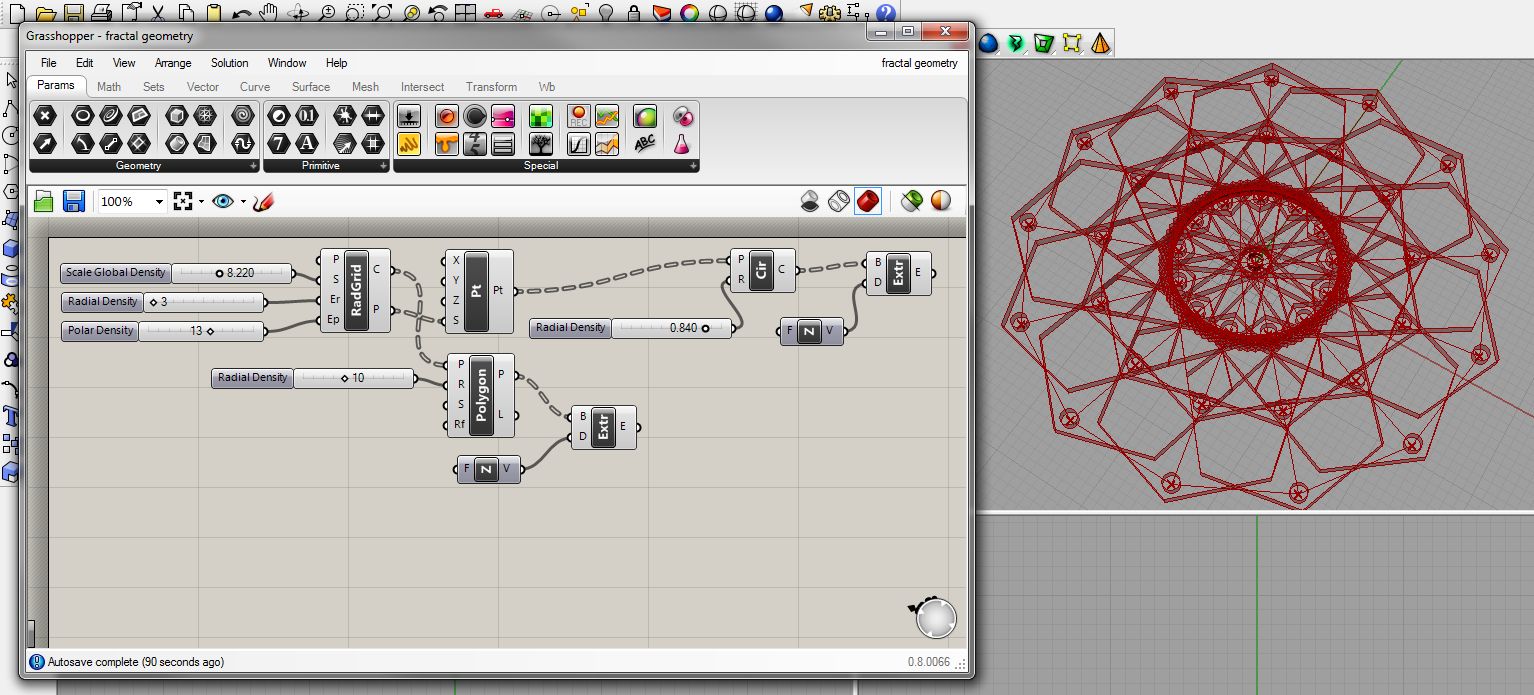Select the Integer primitive icon showing 7
Screen dimensions: 1534x695
coord(279,143)
